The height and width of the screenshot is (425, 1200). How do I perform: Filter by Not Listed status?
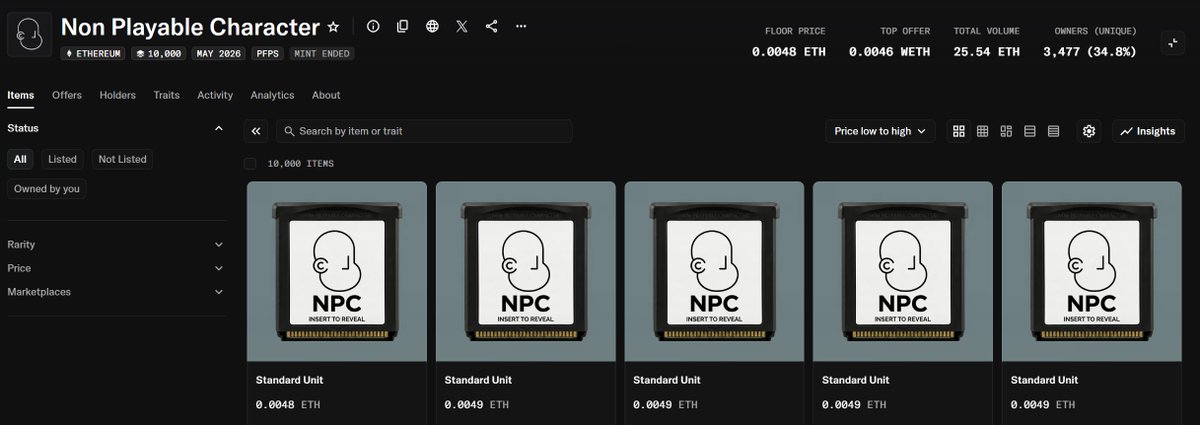coord(122,159)
